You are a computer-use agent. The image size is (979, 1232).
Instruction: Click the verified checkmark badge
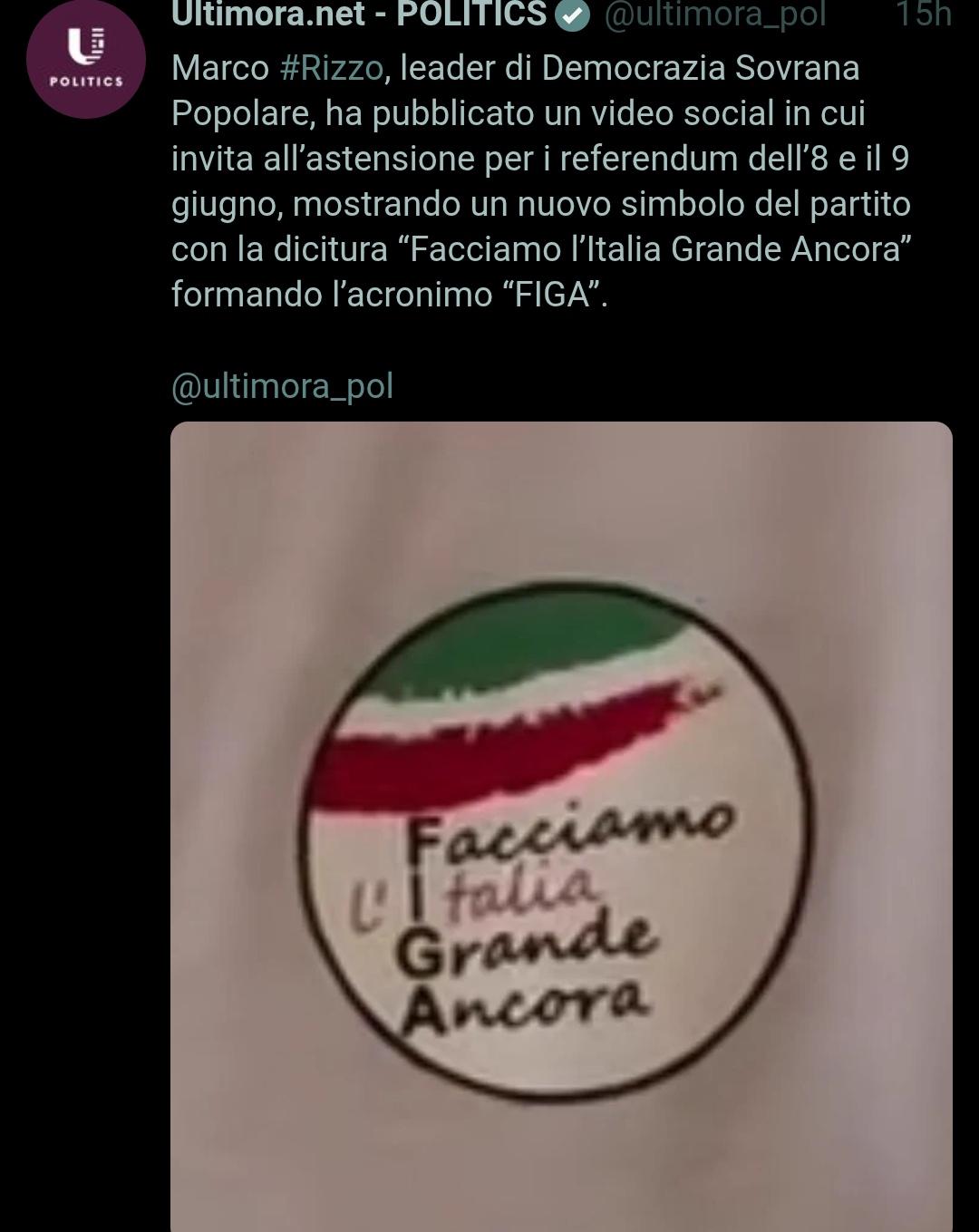coord(572,15)
